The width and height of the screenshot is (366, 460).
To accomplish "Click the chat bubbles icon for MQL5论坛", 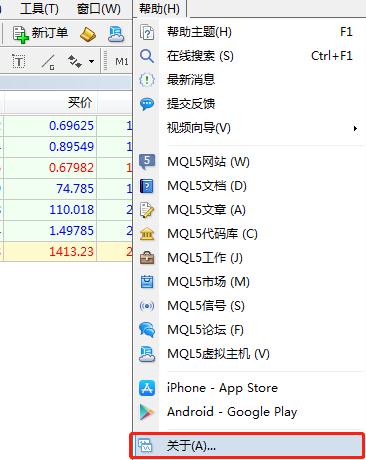I will pos(147,330).
